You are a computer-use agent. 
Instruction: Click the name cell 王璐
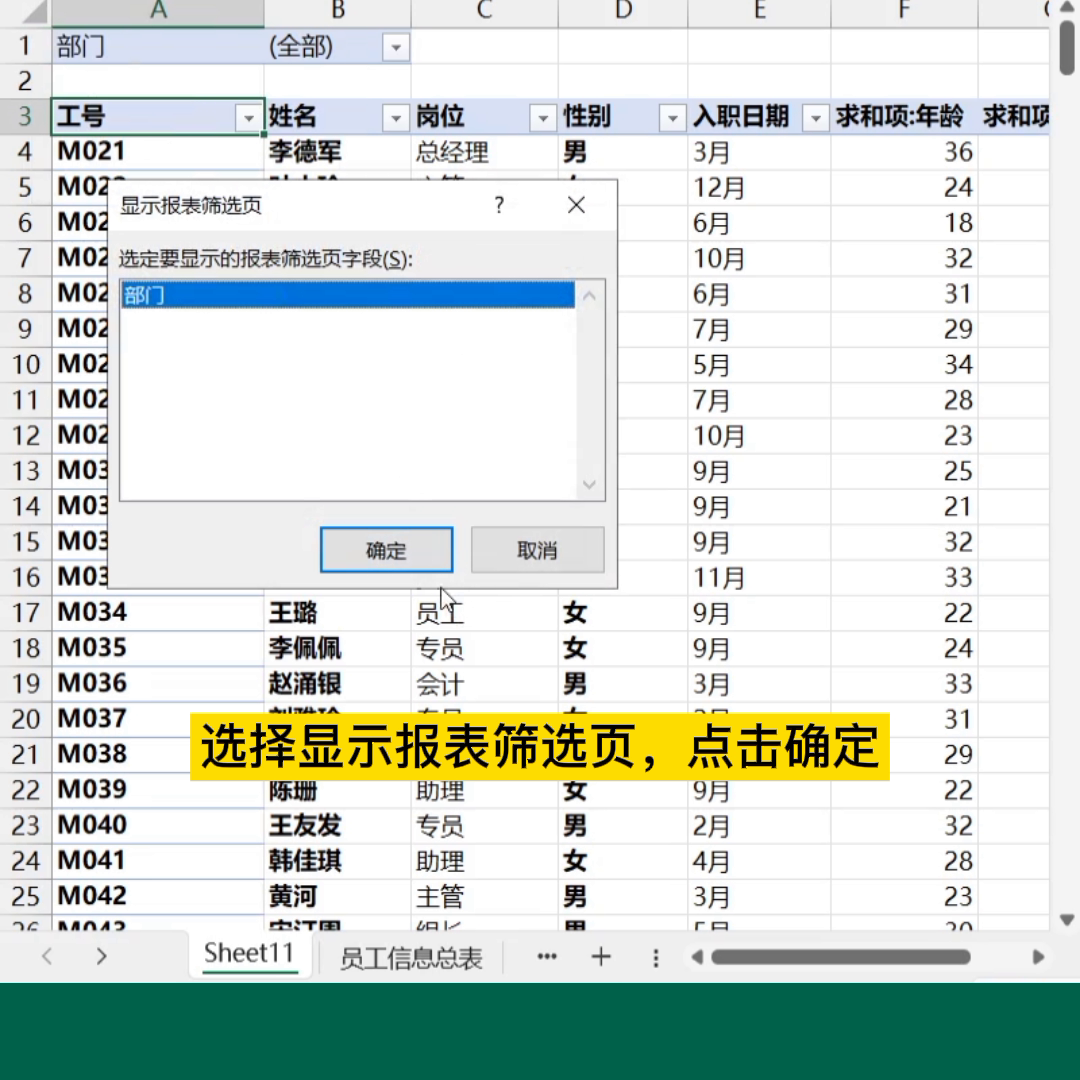pyautogui.click(x=338, y=612)
